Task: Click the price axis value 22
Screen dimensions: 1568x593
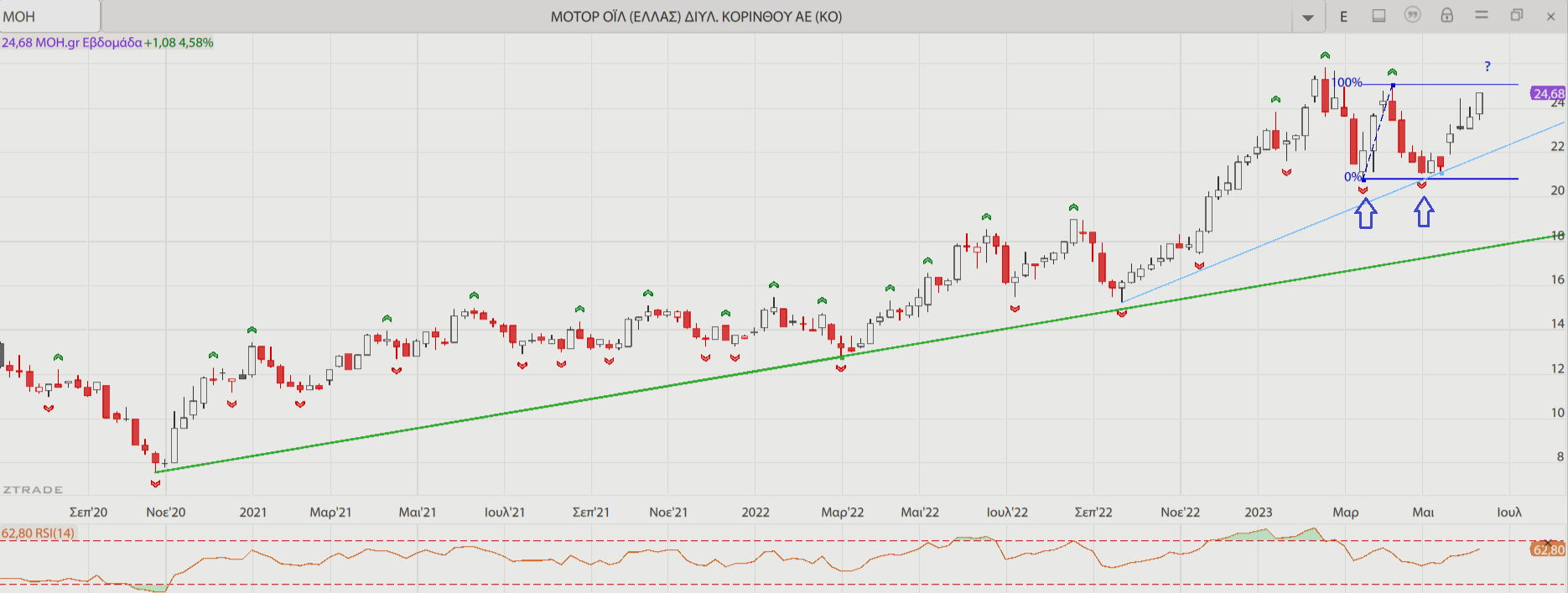Action: (x=1557, y=146)
